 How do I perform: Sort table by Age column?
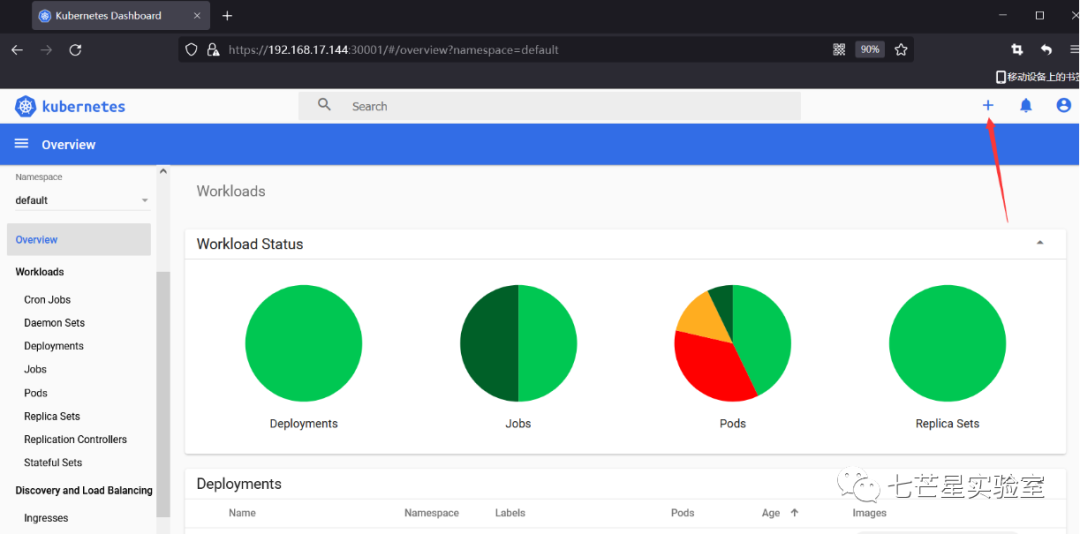771,513
